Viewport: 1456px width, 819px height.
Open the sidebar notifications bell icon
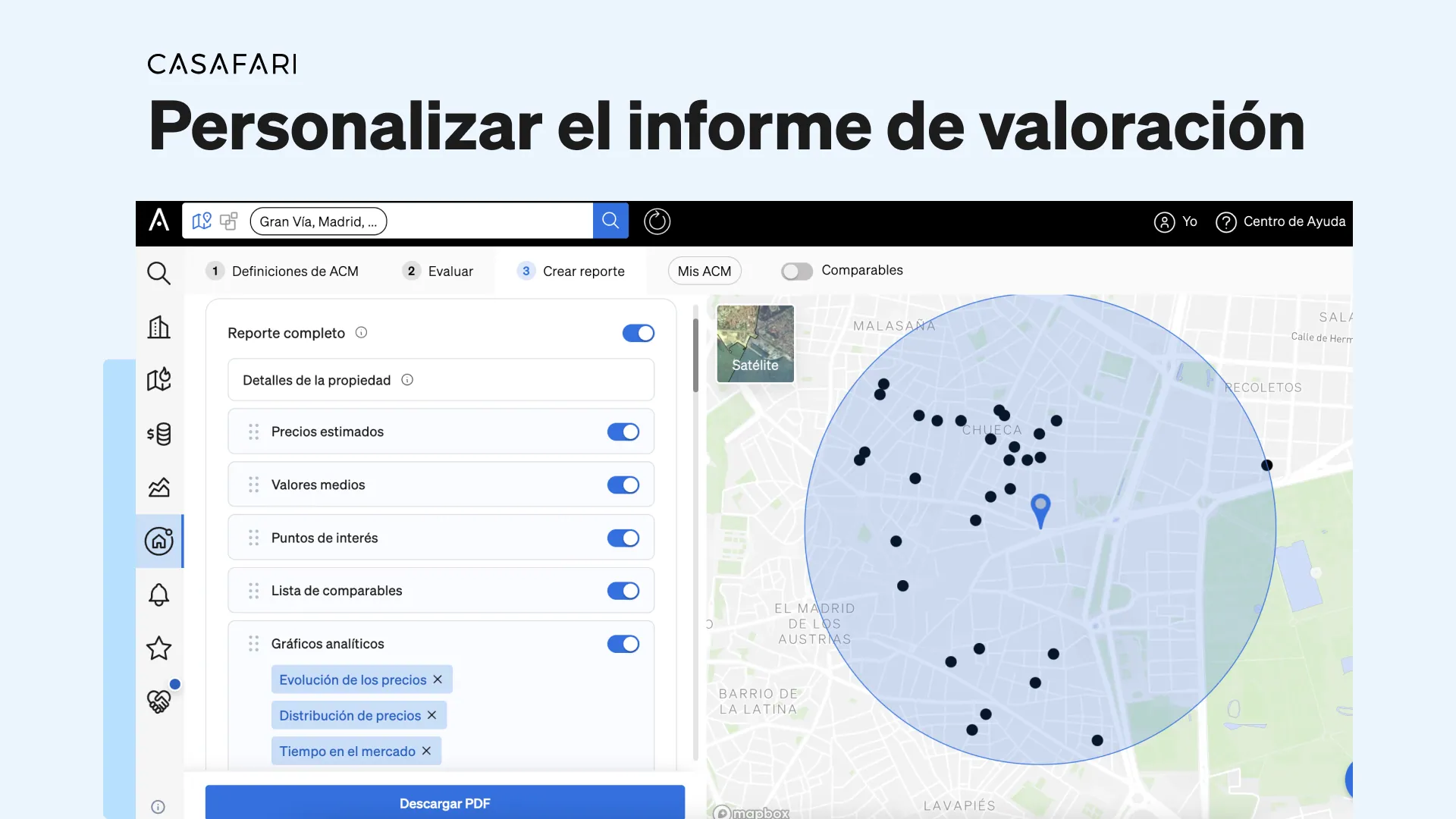(158, 595)
